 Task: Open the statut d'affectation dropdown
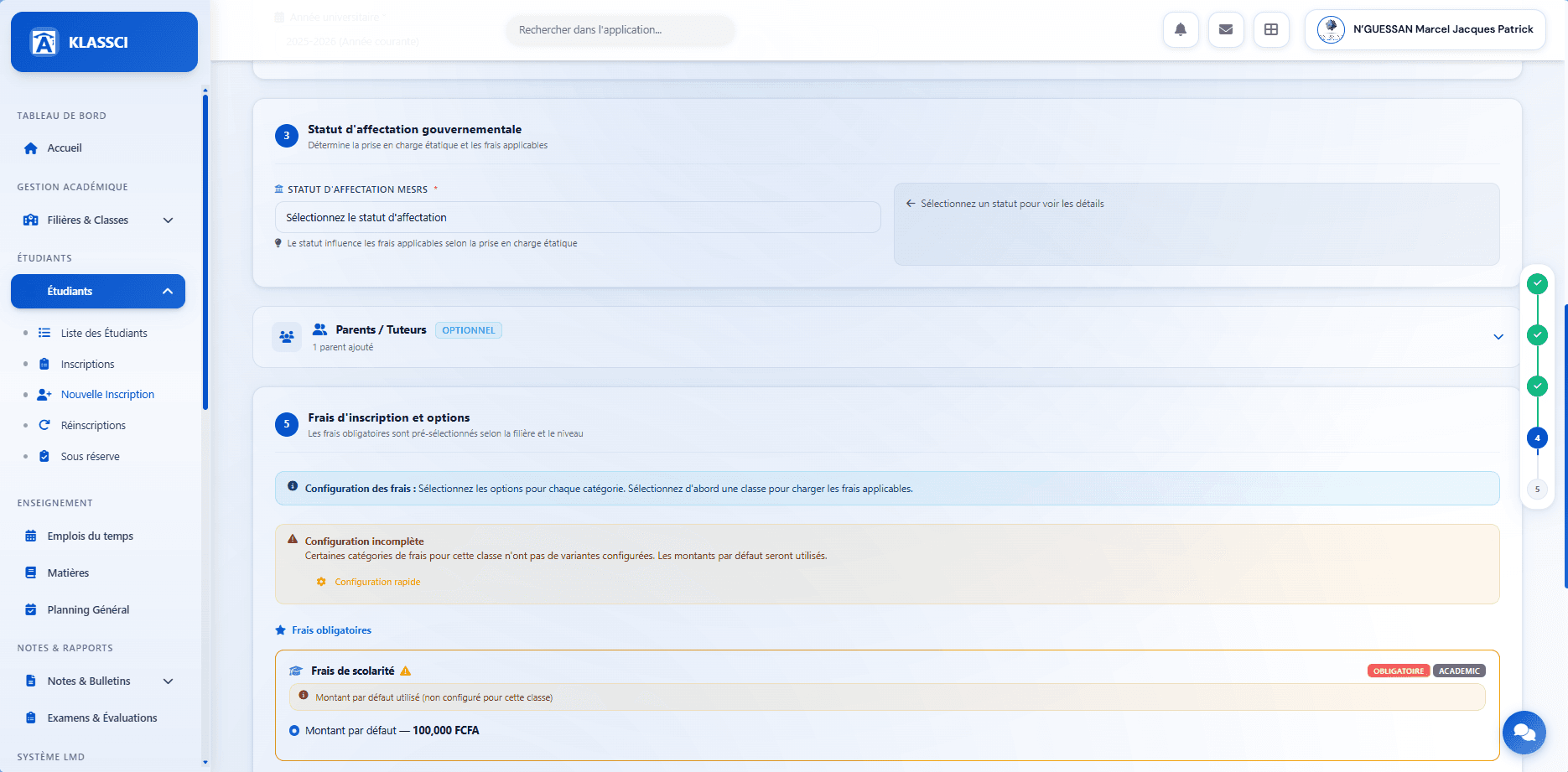coord(578,217)
